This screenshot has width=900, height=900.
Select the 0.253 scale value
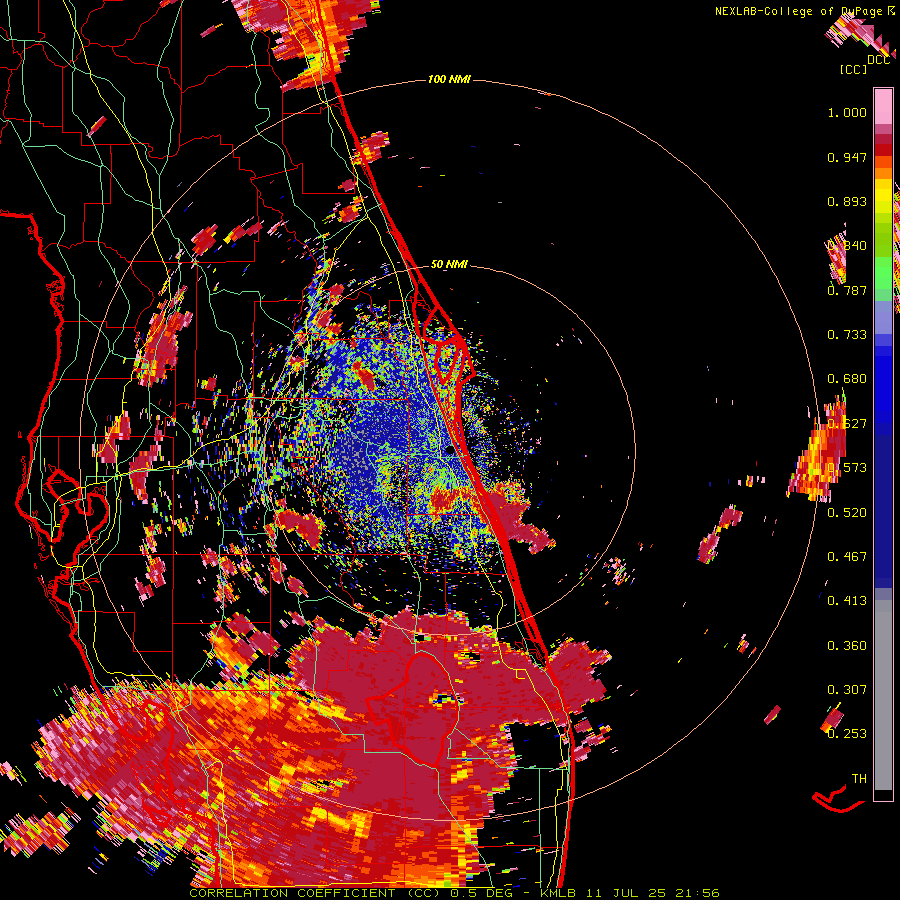[847, 734]
